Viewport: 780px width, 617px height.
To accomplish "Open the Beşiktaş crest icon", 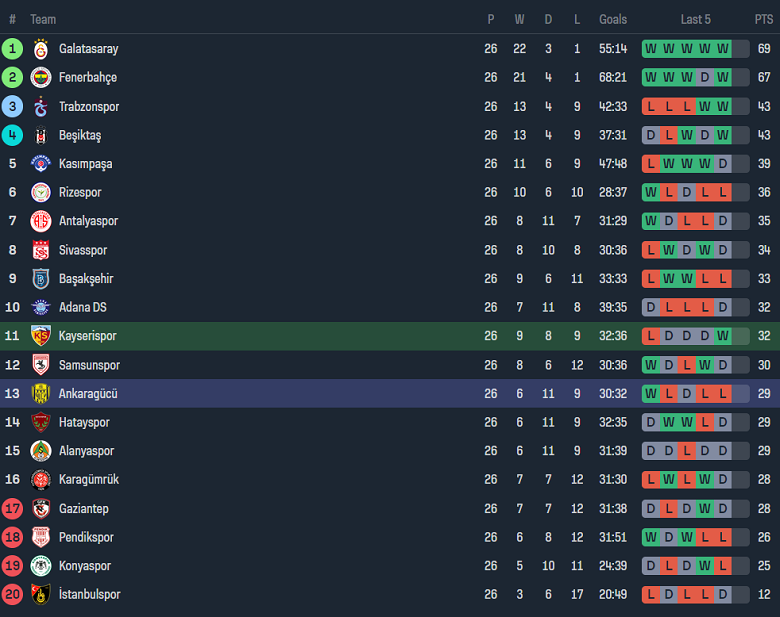I will coord(41,135).
